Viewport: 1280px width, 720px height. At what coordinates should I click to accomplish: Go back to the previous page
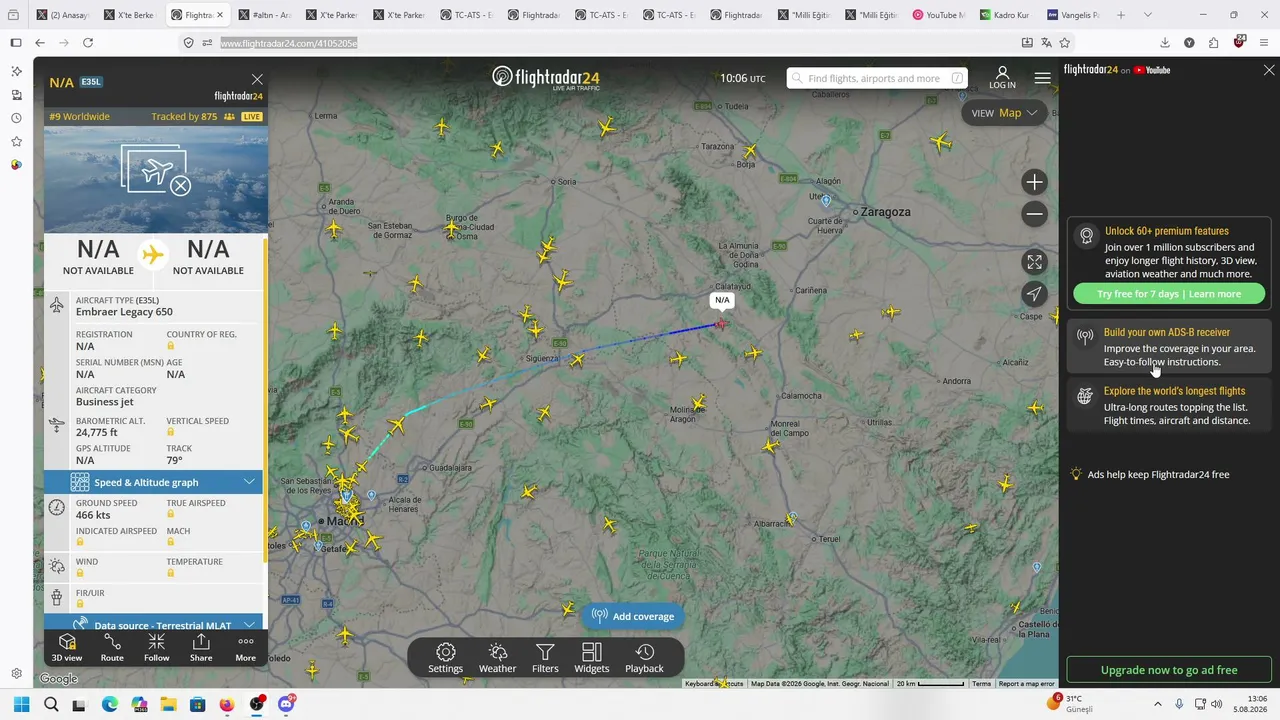pos(40,43)
